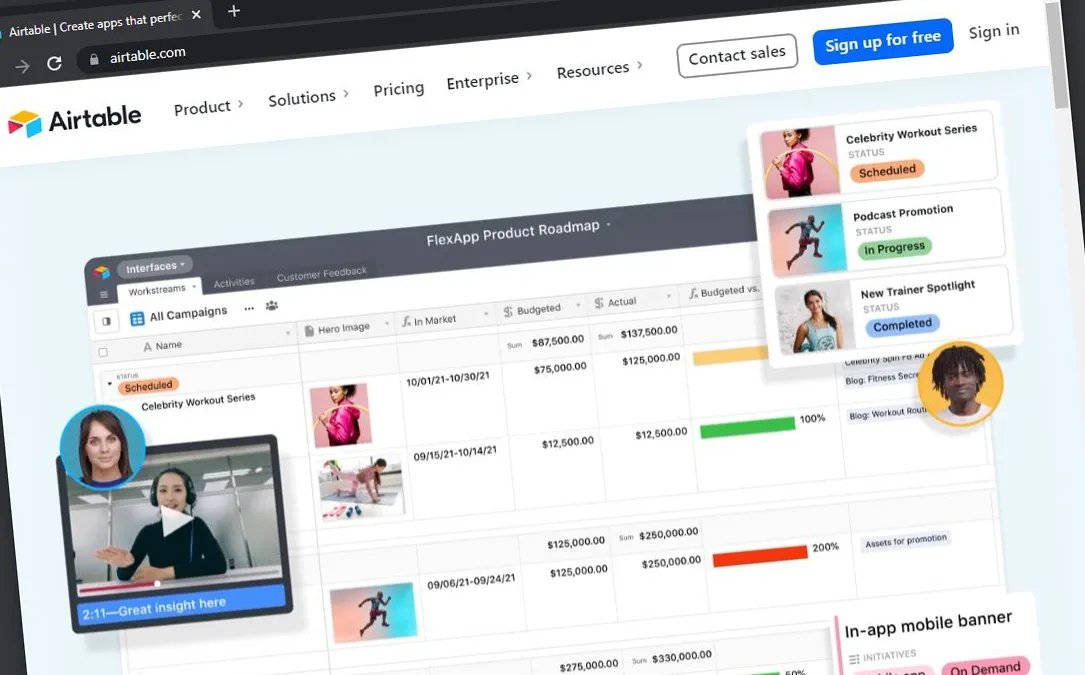Click the man's circular avatar photo
The width and height of the screenshot is (1085, 675).
click(x=960, y=382)
